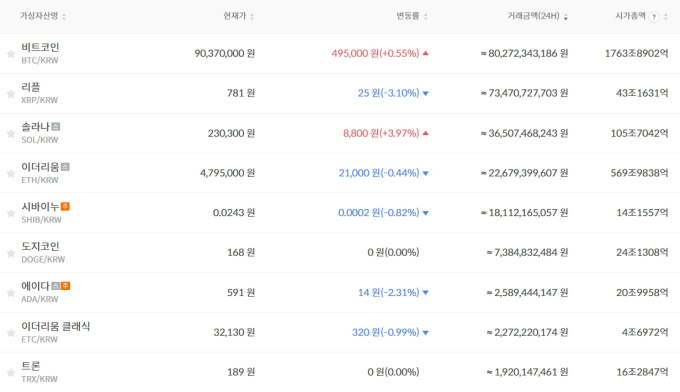Click the TRX/KRW ticker label

coord(39,379)
